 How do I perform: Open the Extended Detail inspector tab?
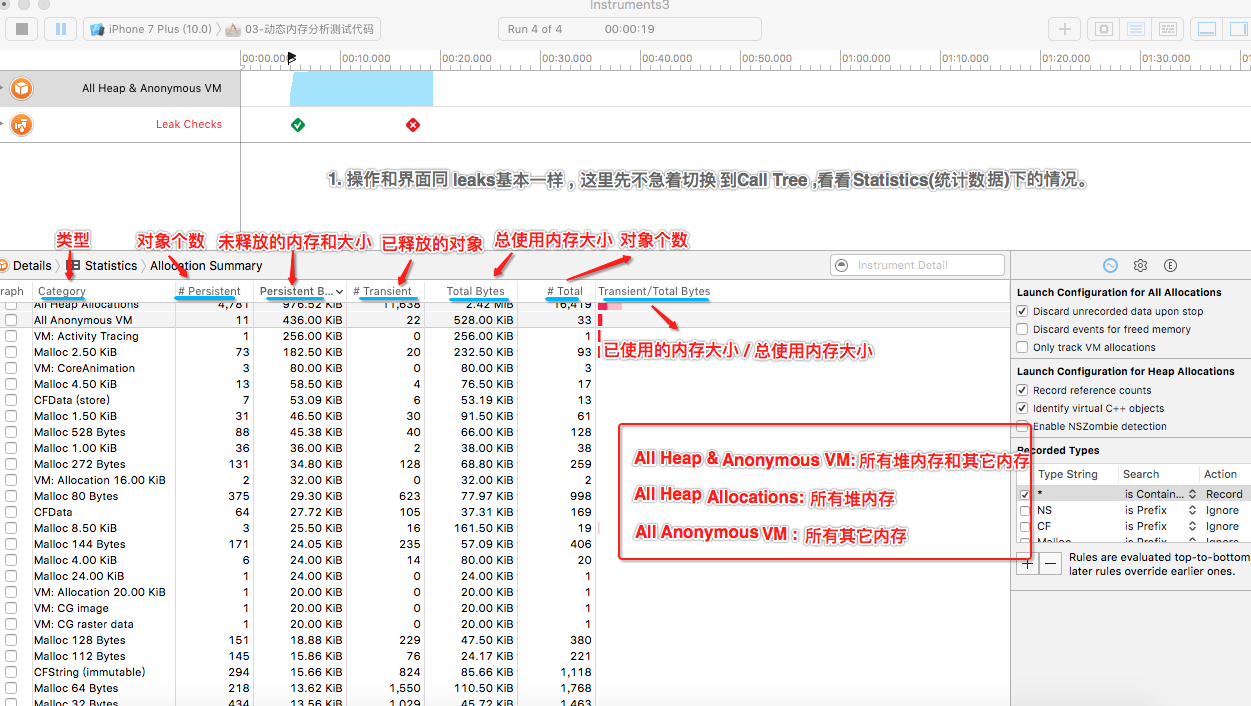(1170, 266)
